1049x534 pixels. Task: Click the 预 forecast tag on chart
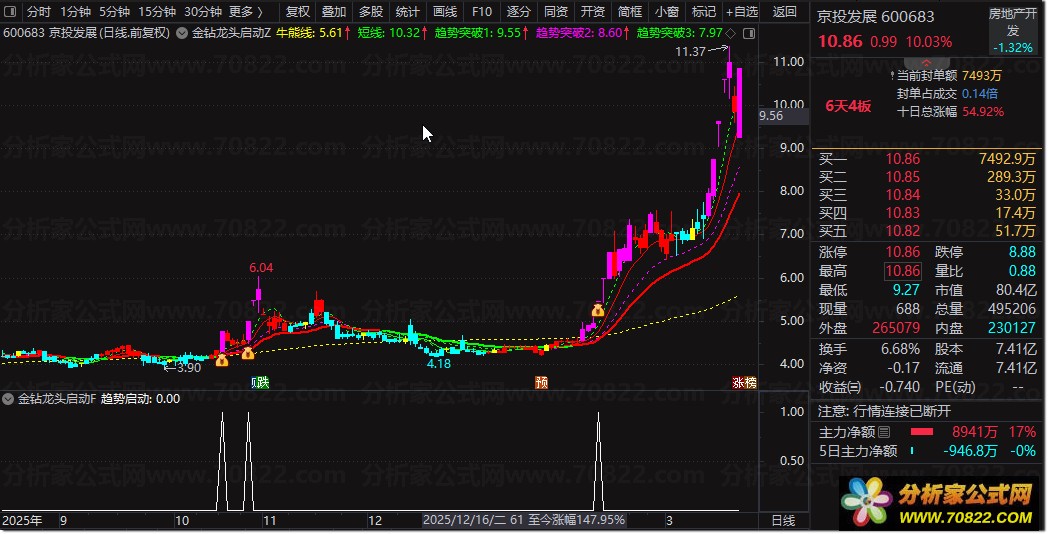[541, 382]
